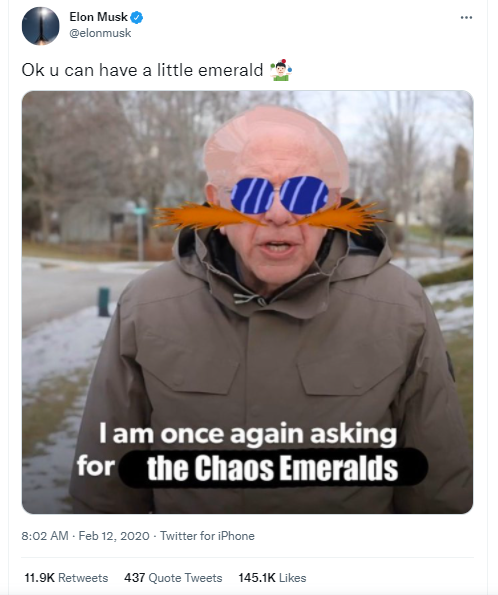Click the 'I am once again asking' caption

(x=248, y=434)
